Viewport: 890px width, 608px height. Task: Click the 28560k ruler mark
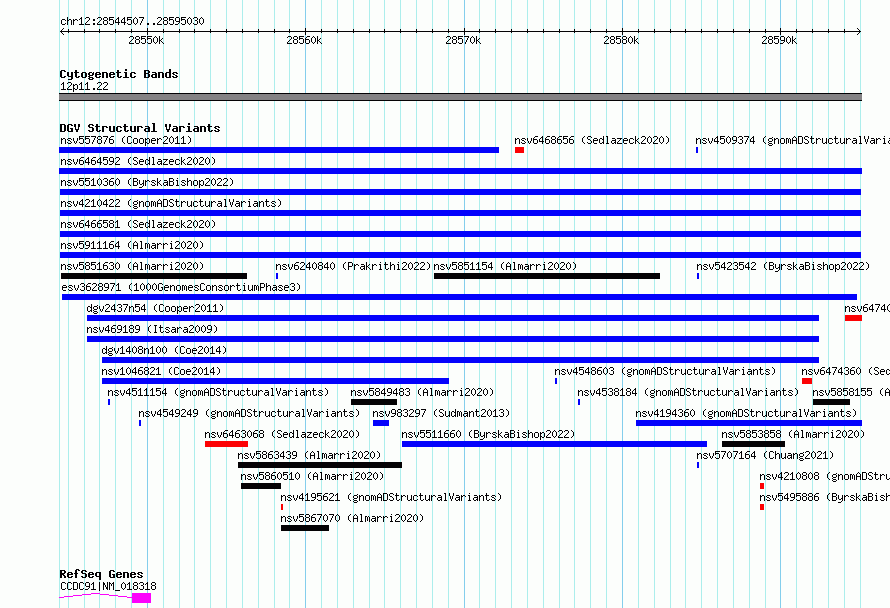pos(304,40)
